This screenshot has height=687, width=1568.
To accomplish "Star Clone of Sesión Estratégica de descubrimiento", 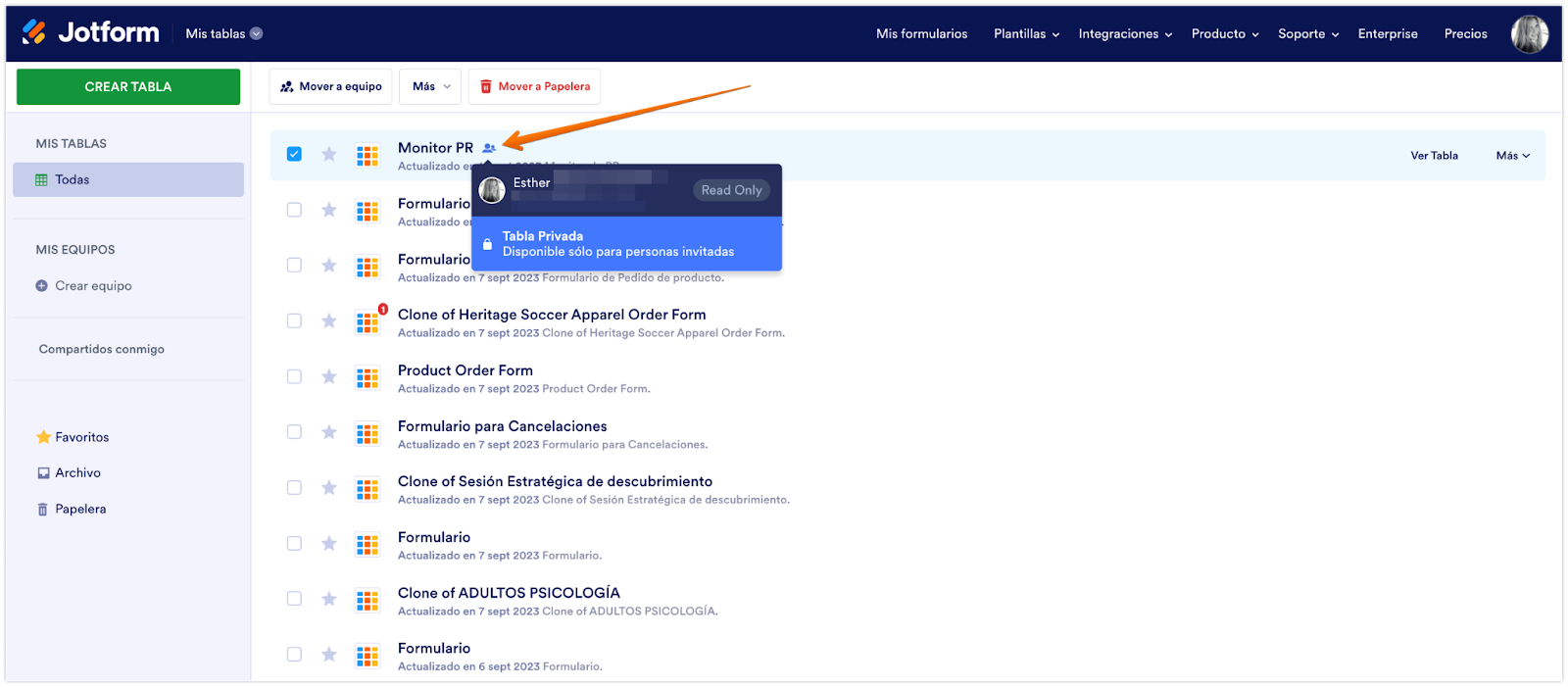I will 329,488.
